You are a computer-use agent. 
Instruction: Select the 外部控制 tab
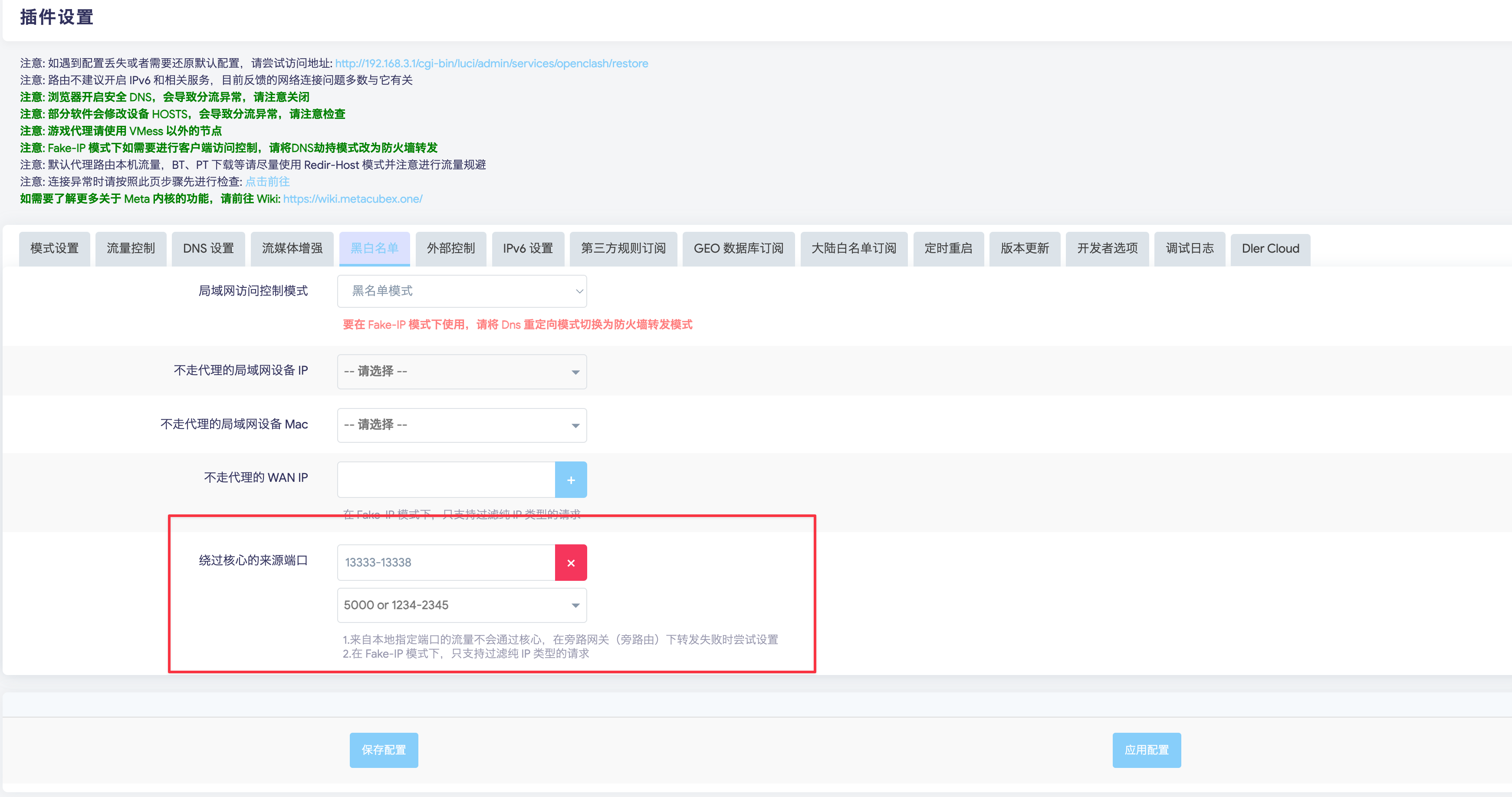click(x=451, y=249)
